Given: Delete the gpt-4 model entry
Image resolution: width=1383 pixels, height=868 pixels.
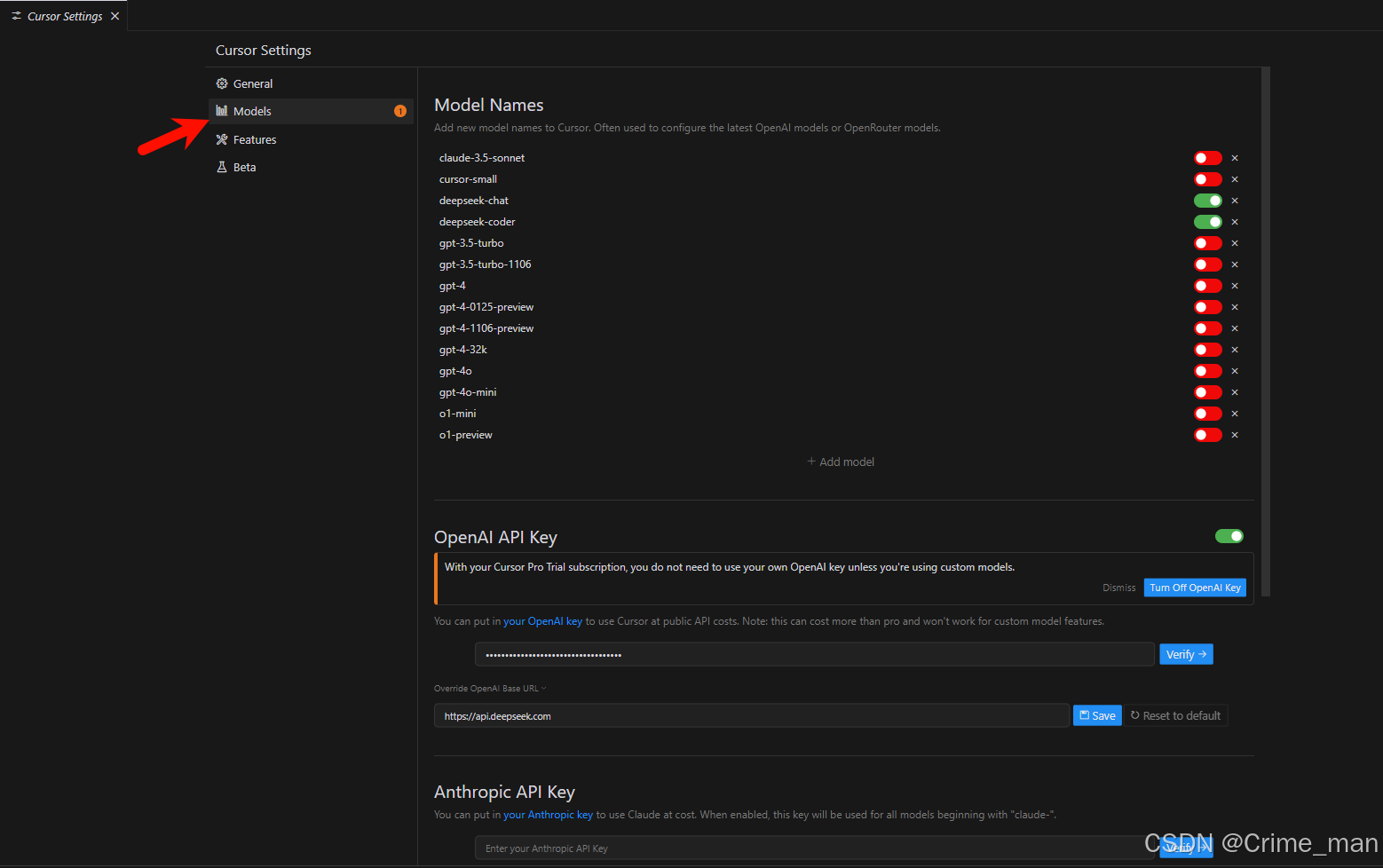Looking at the screenshot, I should click(1235, 286).
